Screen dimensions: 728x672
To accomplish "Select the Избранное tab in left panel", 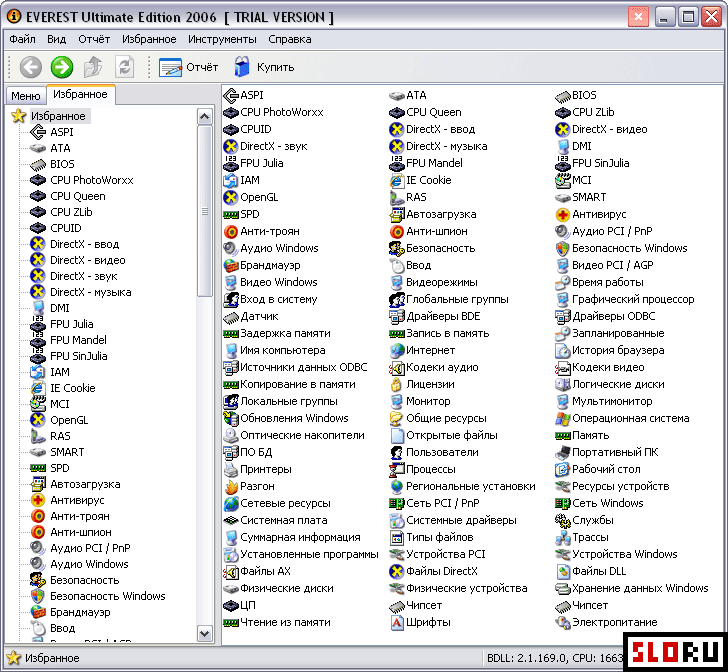I will click(x=80, y=94).
